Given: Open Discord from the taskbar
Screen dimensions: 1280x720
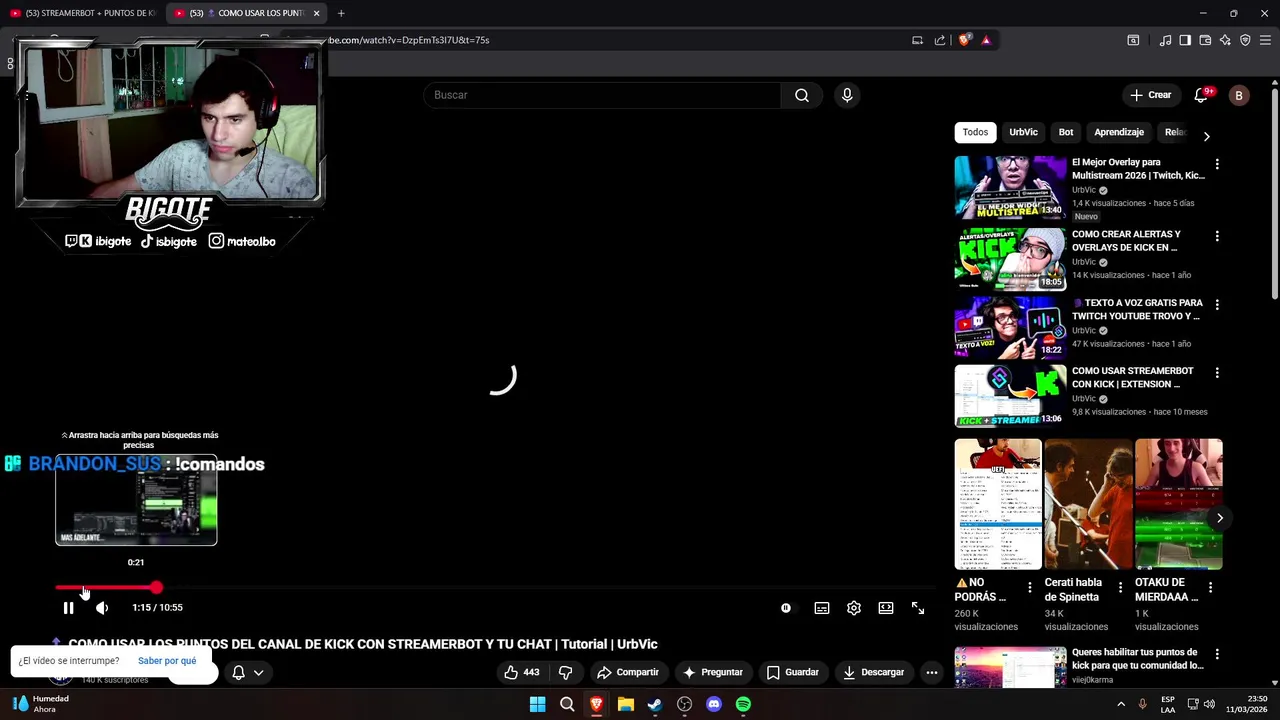Looking at the screenshot, I should pos(714,704).
